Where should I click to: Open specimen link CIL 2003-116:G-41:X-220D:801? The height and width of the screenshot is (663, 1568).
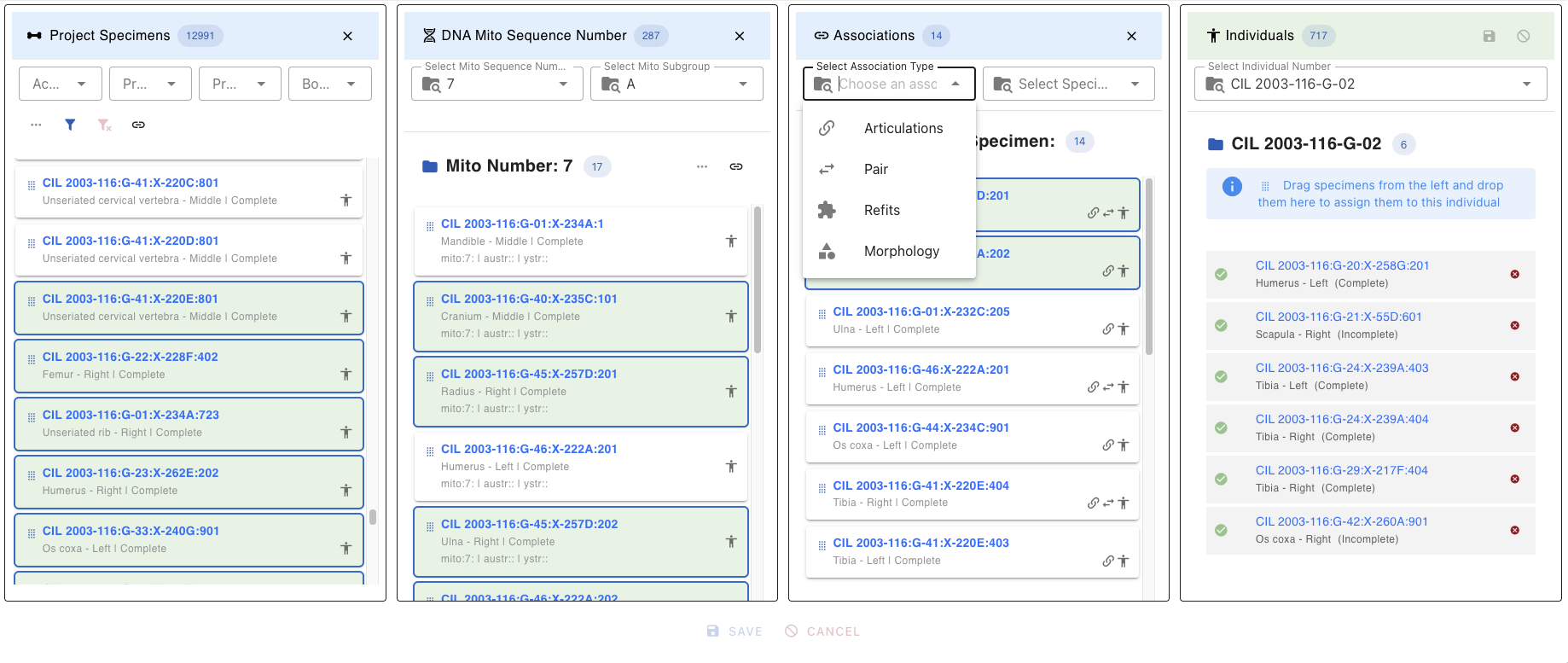point(131,241)
